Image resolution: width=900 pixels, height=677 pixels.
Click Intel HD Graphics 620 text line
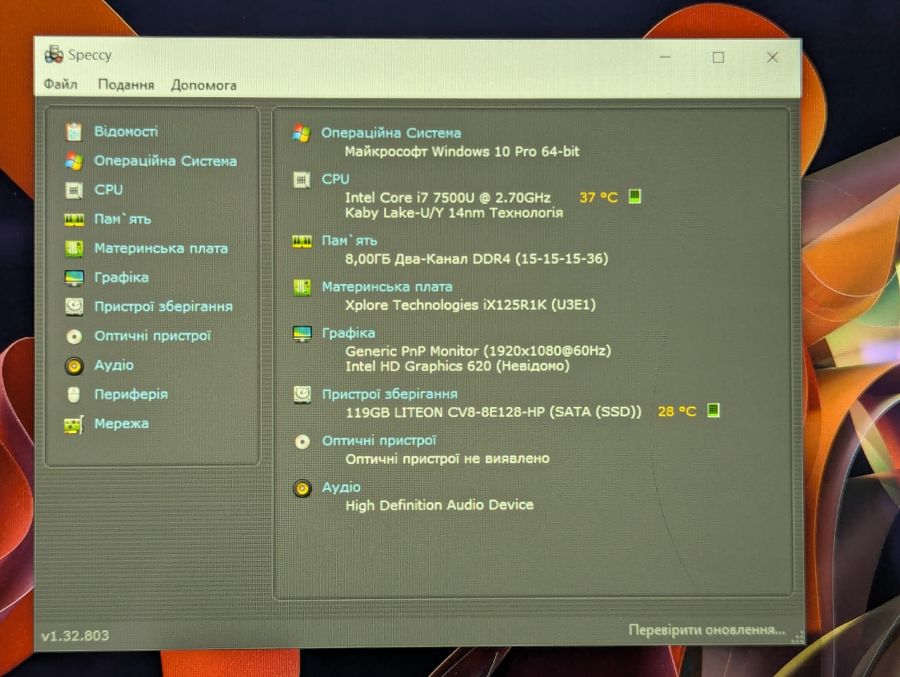(x=457, y=366)
